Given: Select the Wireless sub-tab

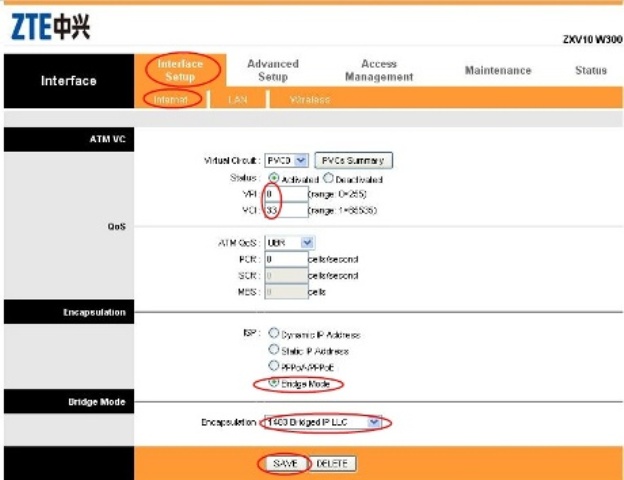Looking at the screenshot, I should 310,100.
